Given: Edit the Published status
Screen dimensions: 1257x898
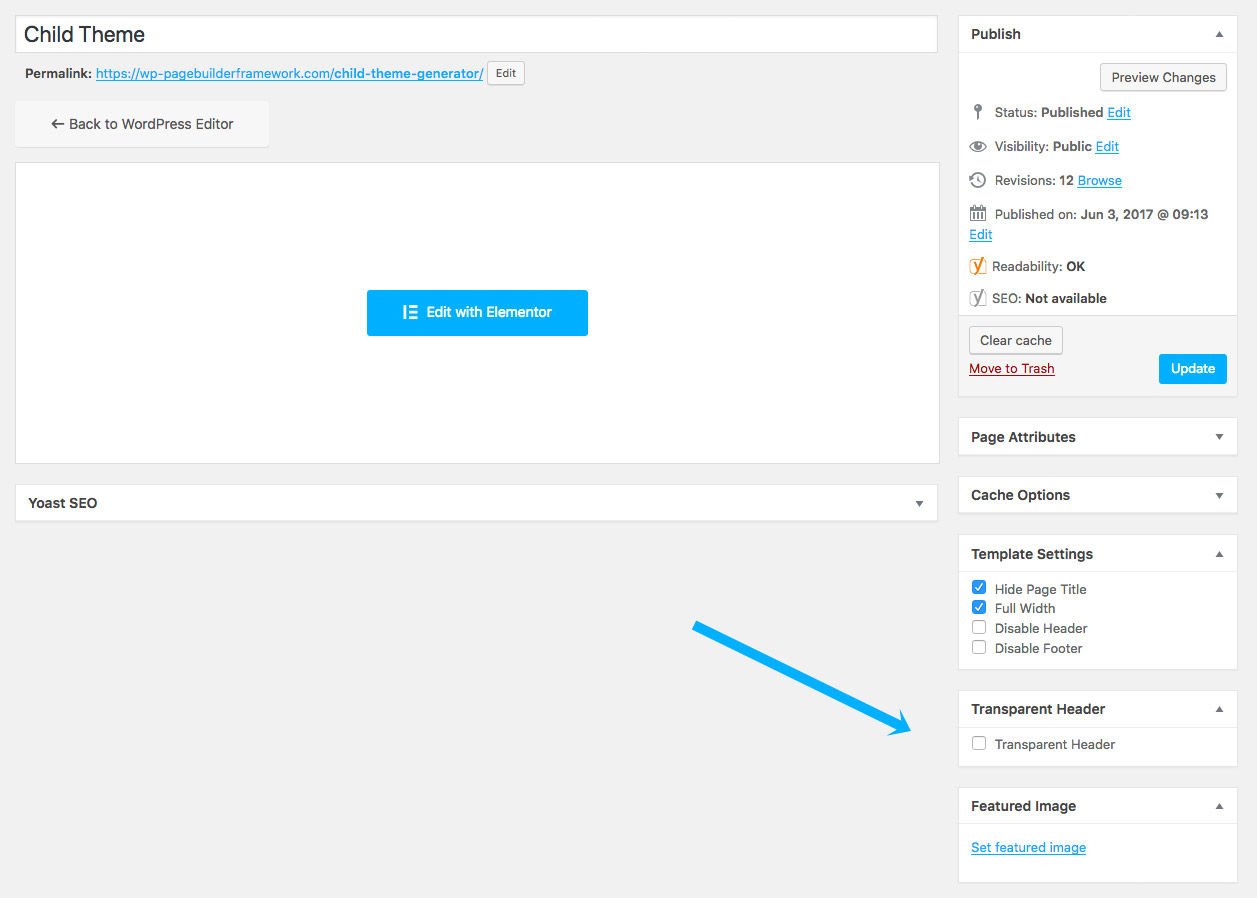Looking at the screenshot, I should point(1119,112).
